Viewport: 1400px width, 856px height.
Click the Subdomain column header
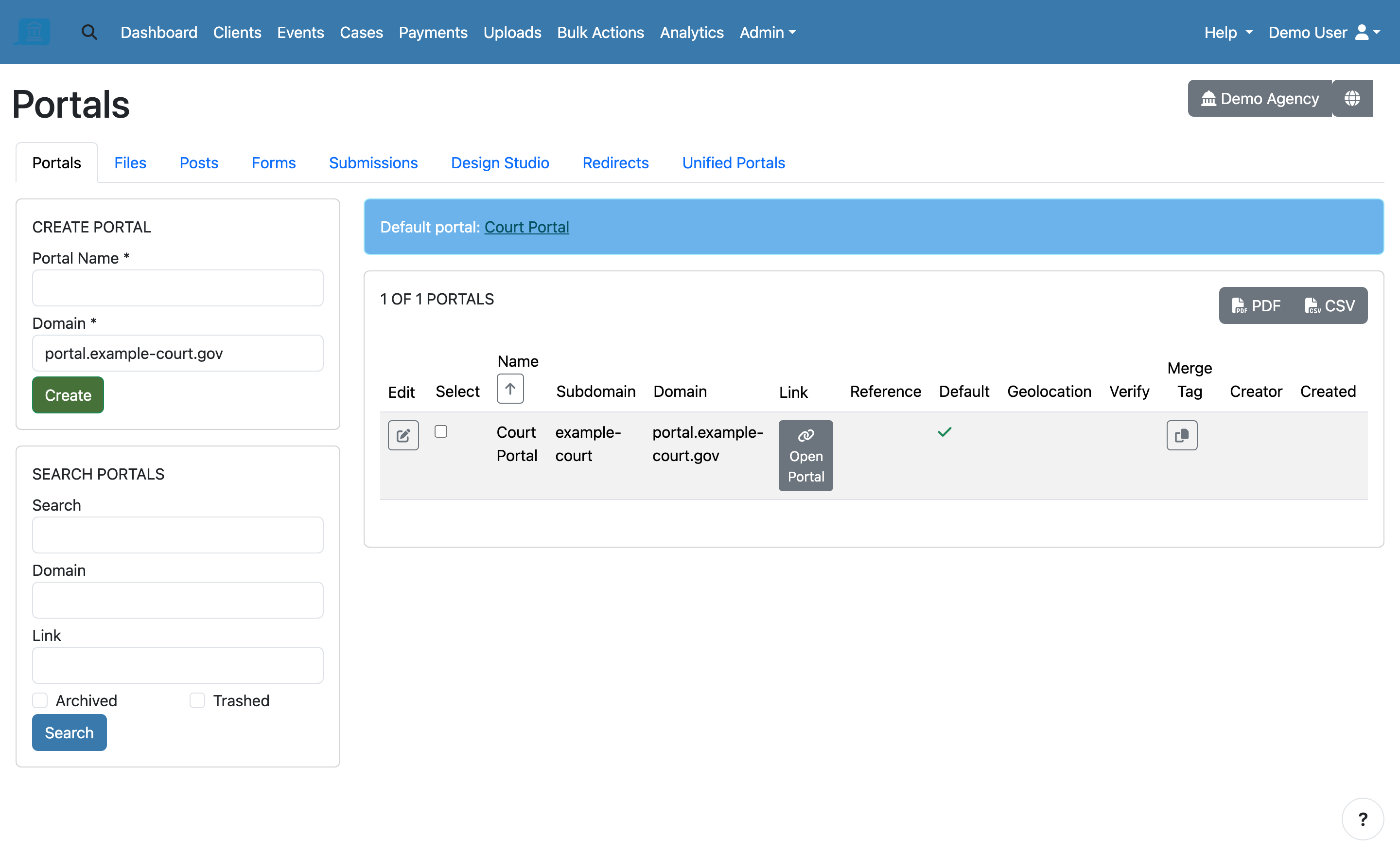tap(595, 392)
